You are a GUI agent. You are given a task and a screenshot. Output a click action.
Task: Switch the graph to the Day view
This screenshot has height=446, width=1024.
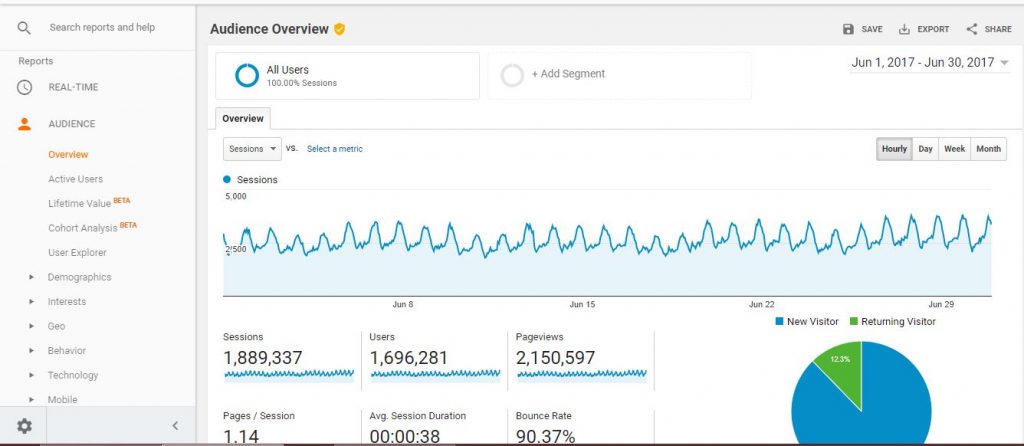(x=925, y=149)
